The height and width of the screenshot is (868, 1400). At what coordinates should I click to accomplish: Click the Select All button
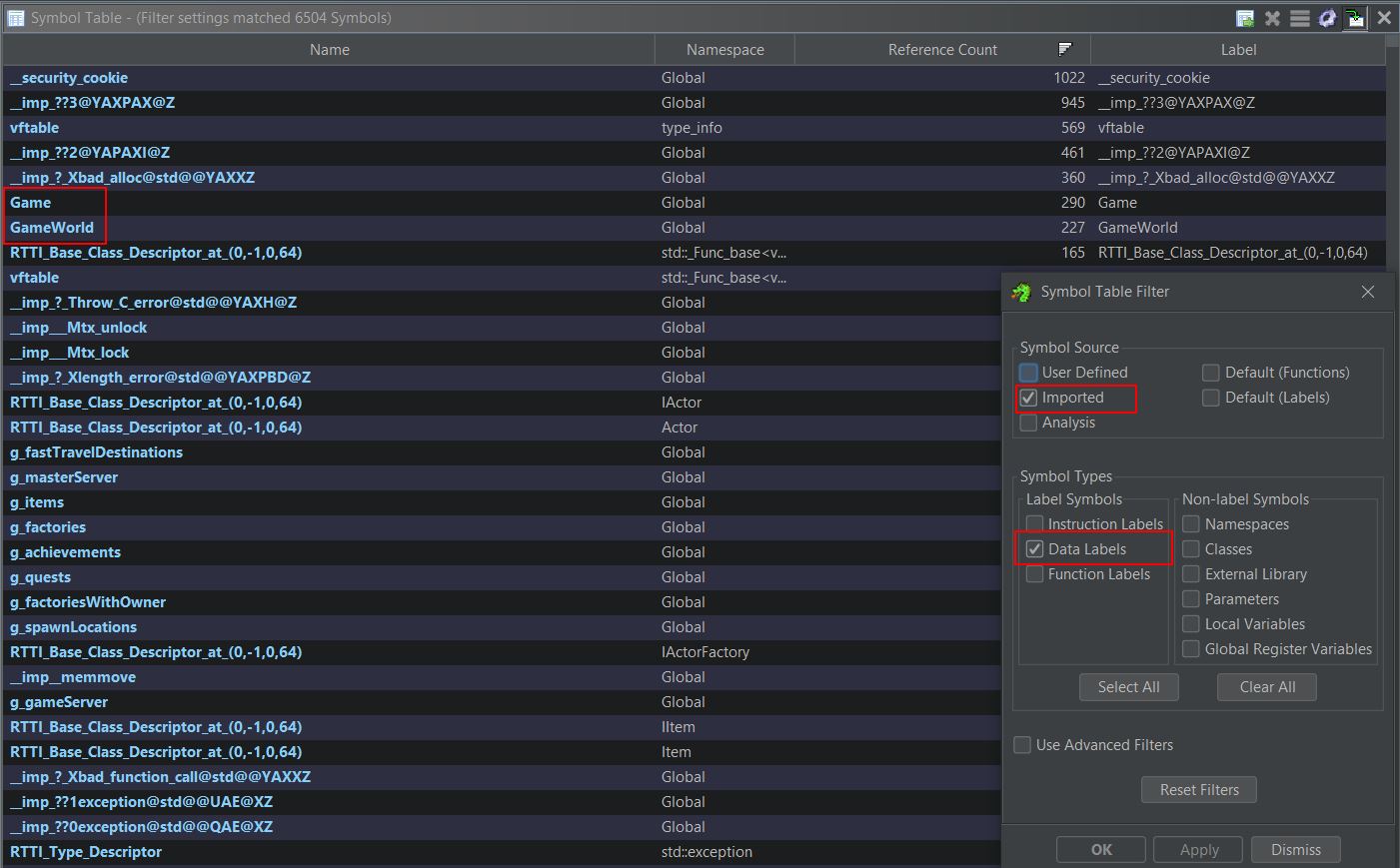tap(1128, 687)
